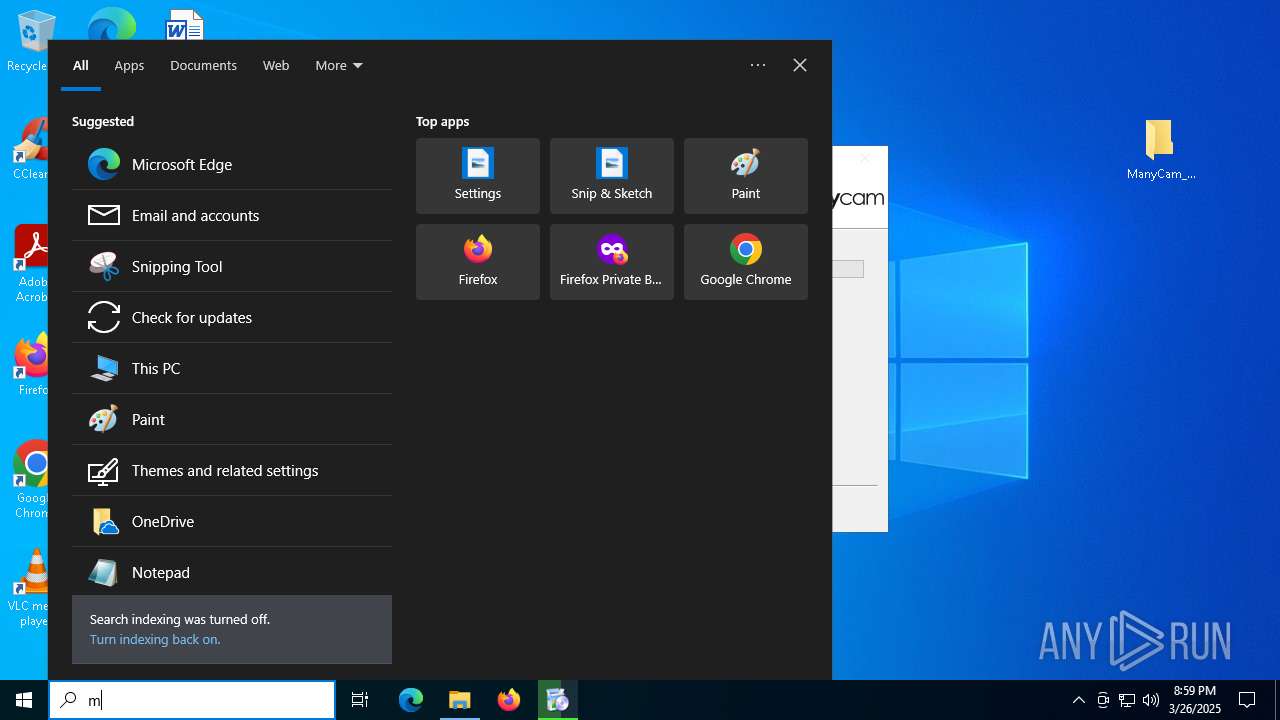The height and width of the screenshot is (720, 1280).
Task: Launch Snipping Tool from suggestions
Action: [232, 266]
